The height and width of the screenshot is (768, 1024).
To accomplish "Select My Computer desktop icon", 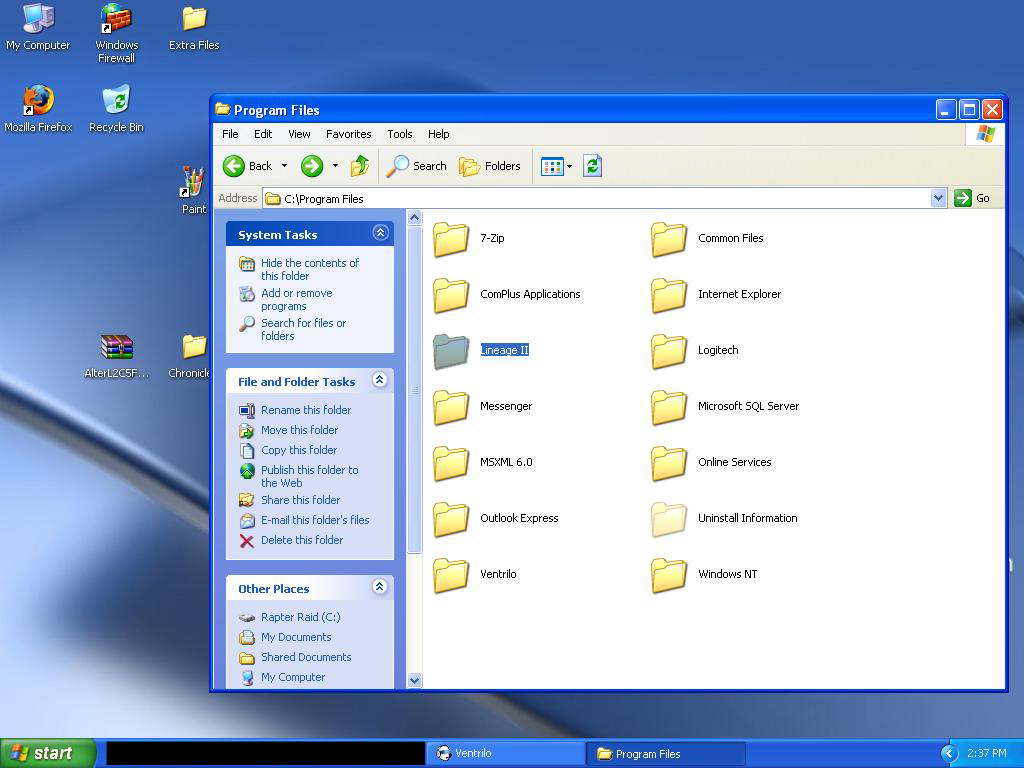I will (38, 27).
